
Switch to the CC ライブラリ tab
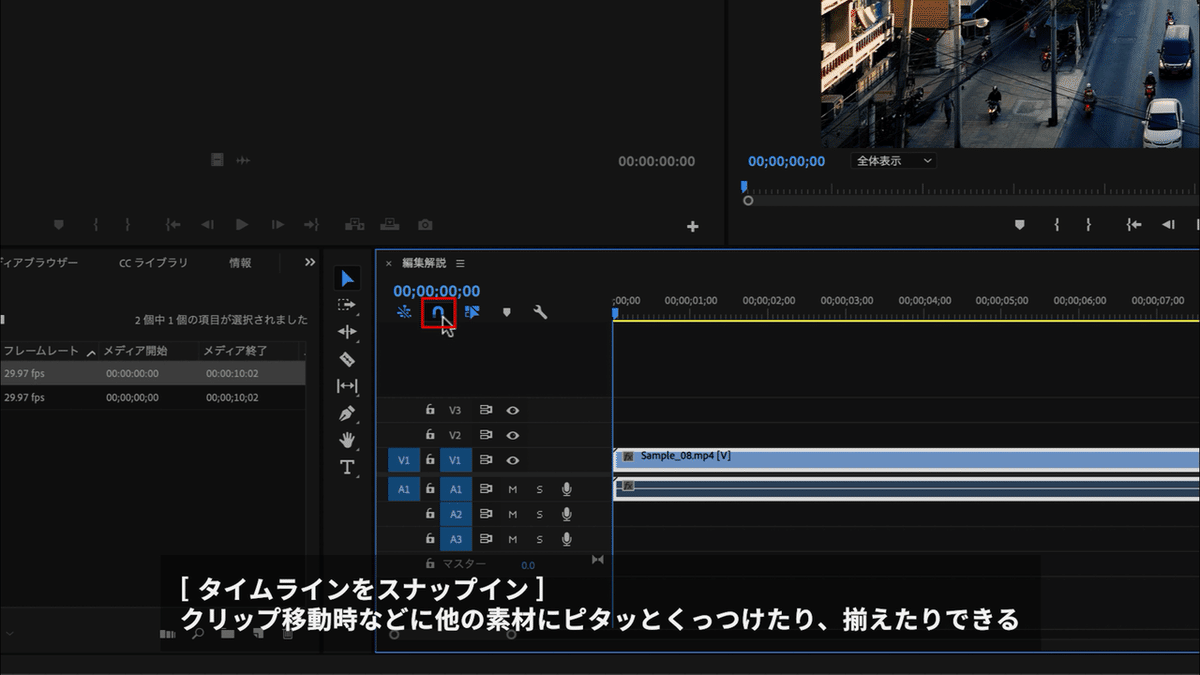click(x=153, y=263)
